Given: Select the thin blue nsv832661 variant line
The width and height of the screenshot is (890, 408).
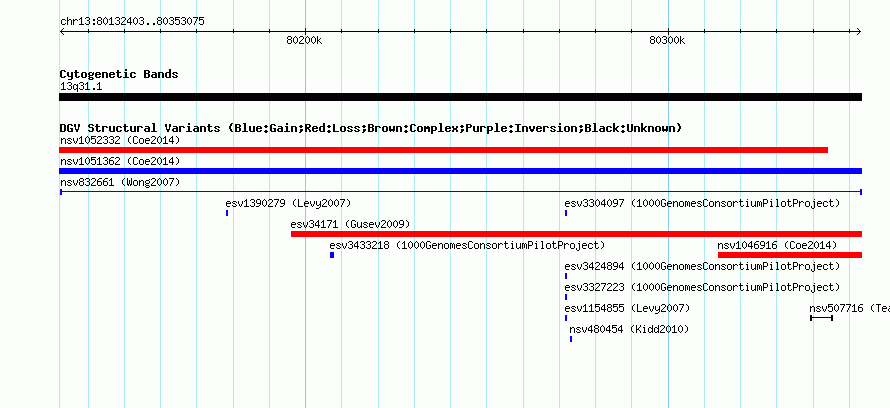Looking at the screenshot, I should [x=460, y=192].
